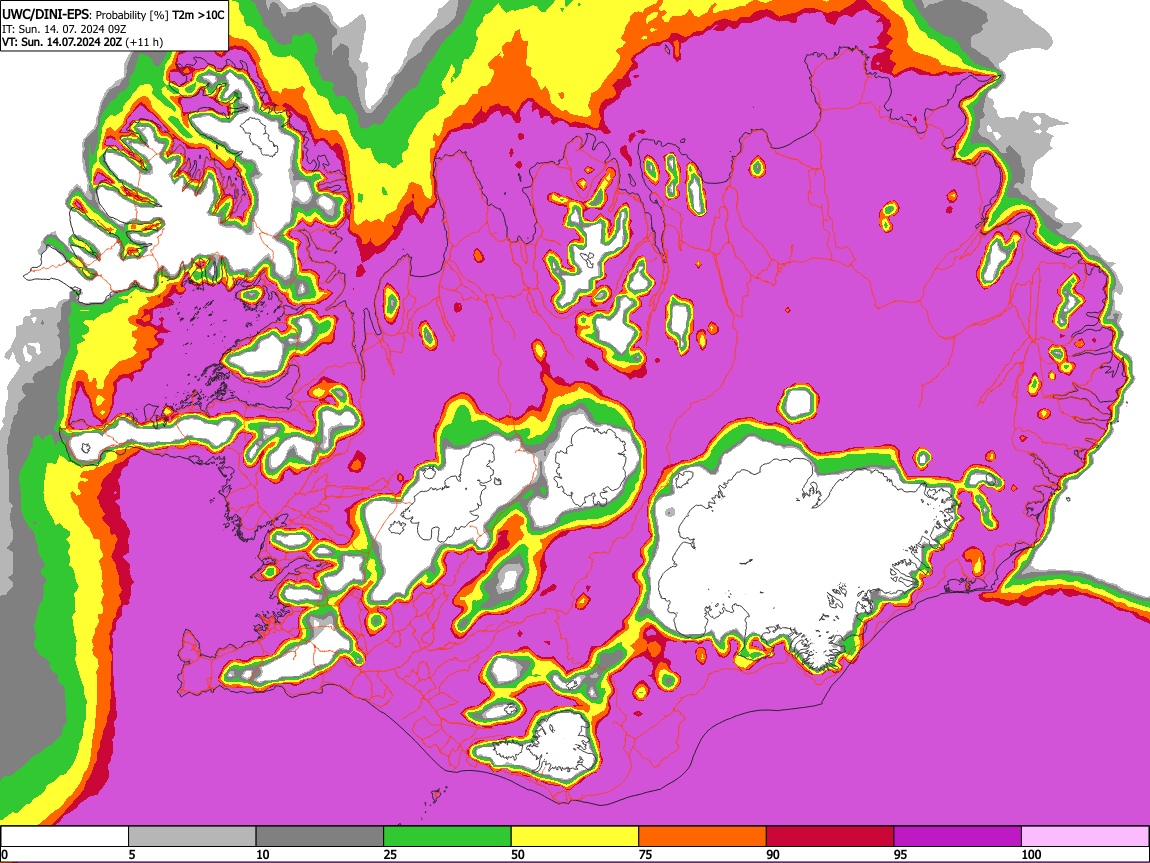This screenshot has height=863, width=1150.
Task: Click the legend value '50'
Action: click(518, 854)
